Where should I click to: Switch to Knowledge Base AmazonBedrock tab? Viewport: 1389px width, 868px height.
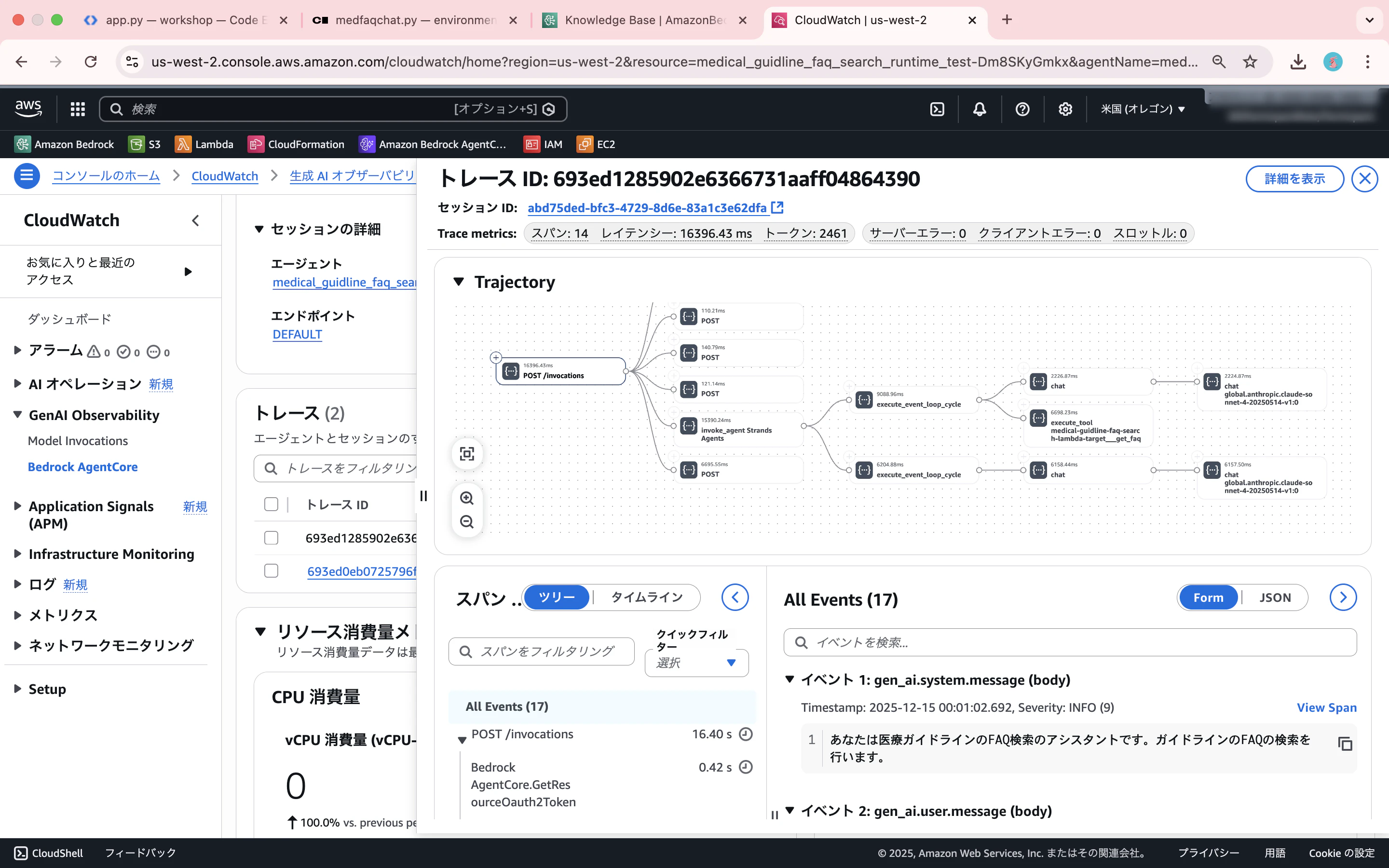click(x=645, y=20)
